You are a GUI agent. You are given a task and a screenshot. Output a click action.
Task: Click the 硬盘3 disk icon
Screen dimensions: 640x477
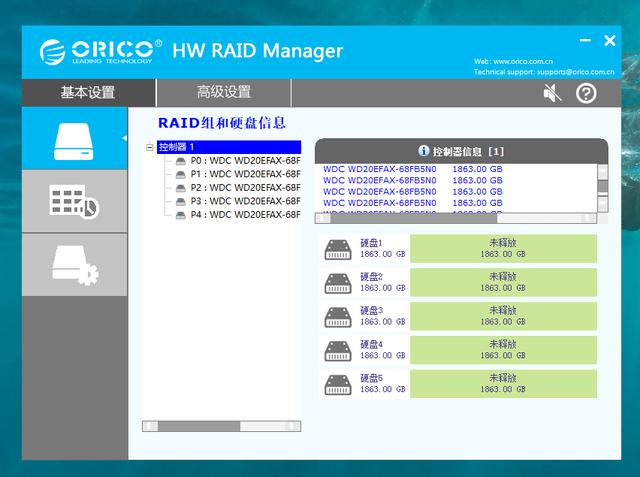click(338, 317)
